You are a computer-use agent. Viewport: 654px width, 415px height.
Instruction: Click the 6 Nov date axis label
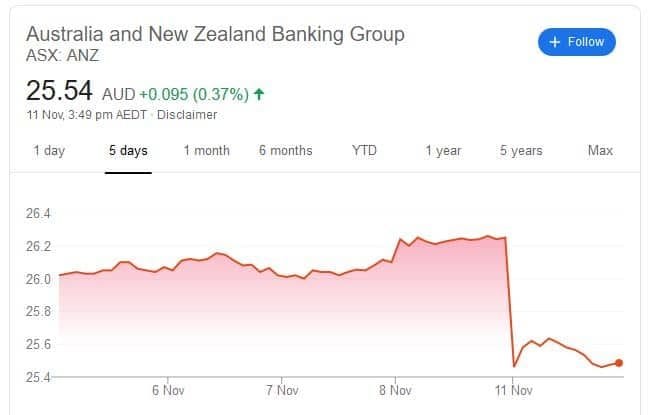coord(168,390)
